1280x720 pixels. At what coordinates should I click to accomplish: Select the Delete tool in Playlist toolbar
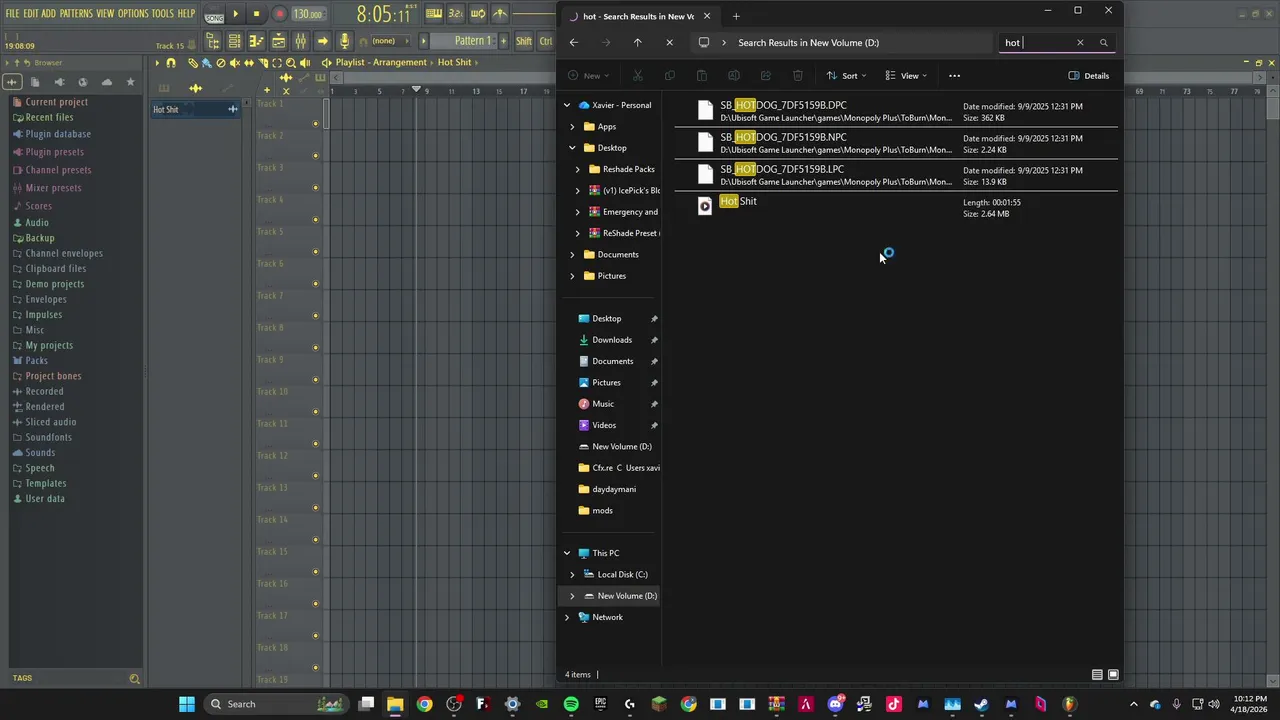click(x=221, y=63)
